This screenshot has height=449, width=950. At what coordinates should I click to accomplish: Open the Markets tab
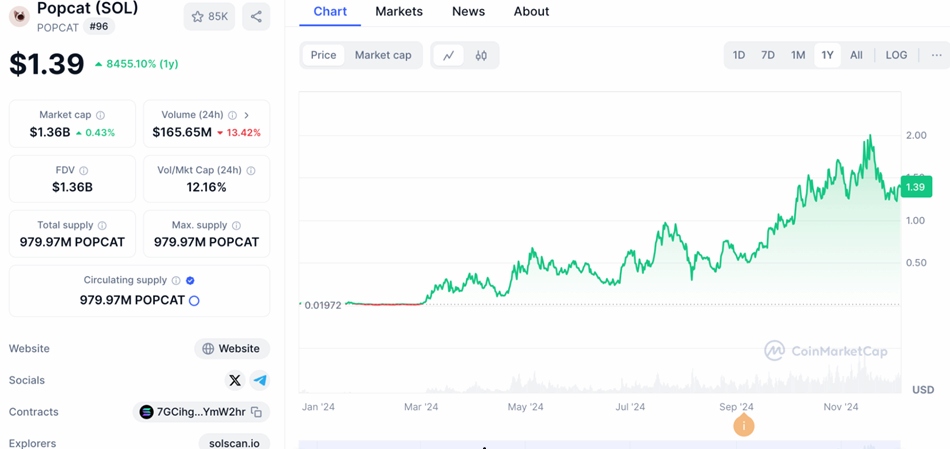[x=399, y=12]
